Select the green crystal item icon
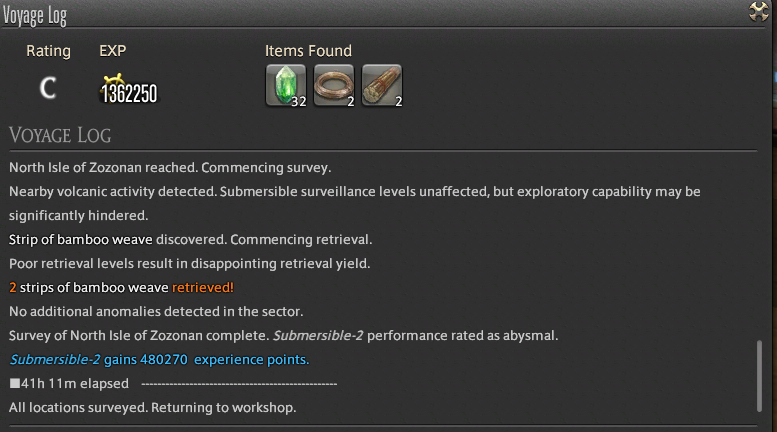The height and width of the screenshot is (432, 777). (x=286, y=85)
